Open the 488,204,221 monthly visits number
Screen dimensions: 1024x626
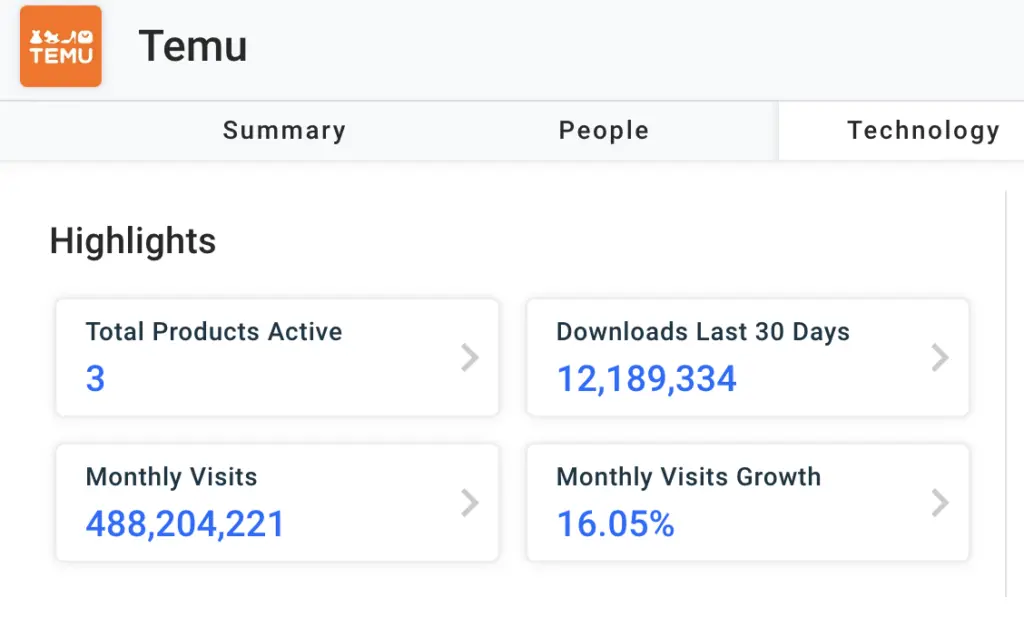(x=185, y=524)
